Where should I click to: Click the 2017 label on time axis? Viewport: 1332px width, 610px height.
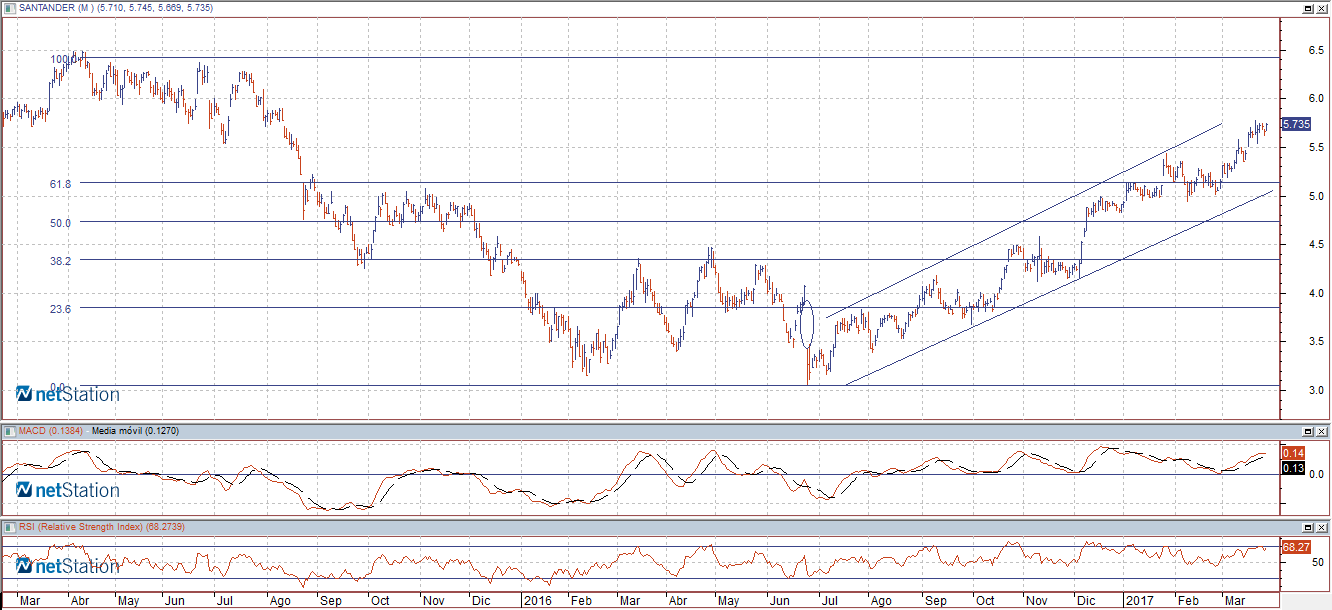1139,601
